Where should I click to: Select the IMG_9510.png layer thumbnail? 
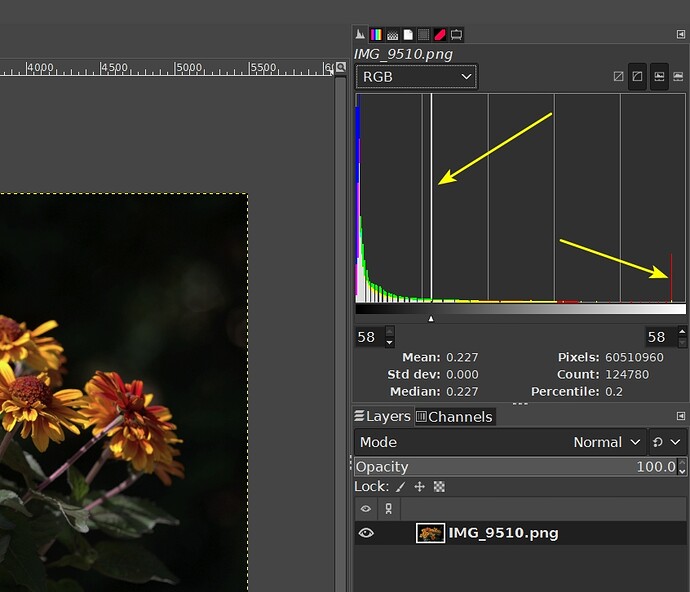[x=430, y=533]
